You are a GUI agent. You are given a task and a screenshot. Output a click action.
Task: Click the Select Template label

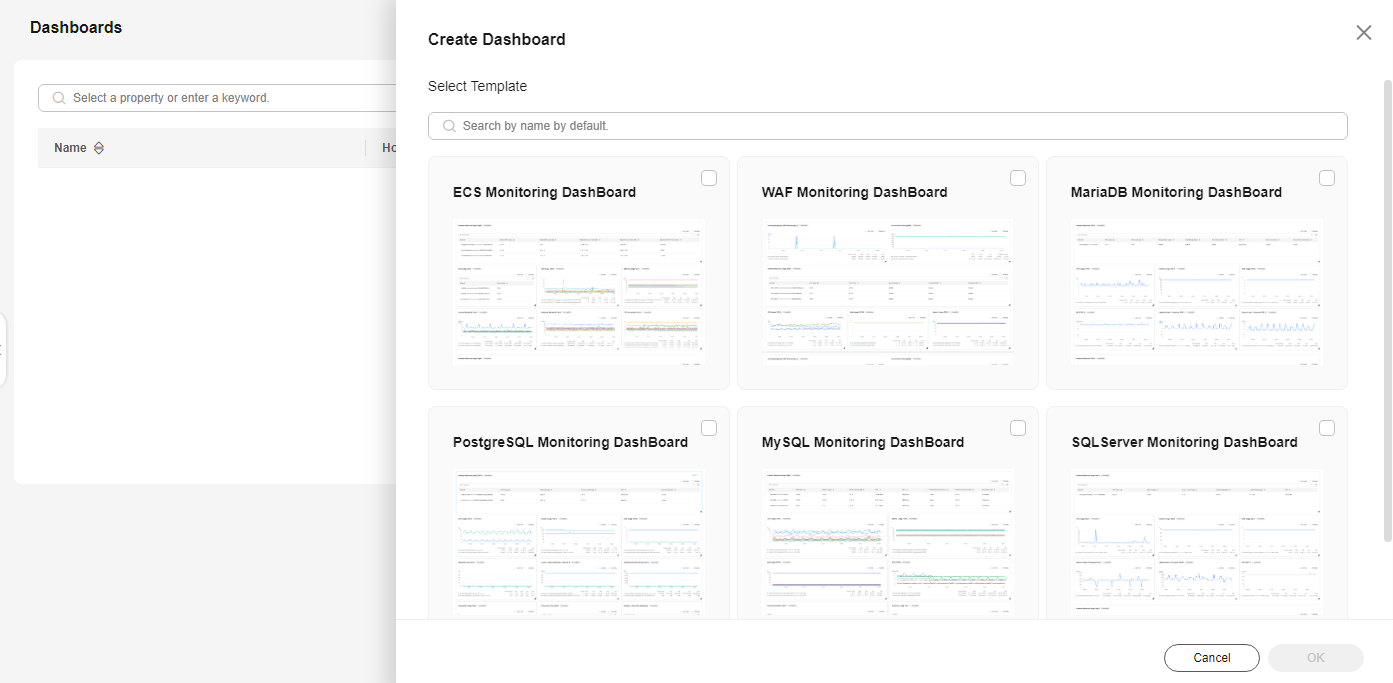[477, 86]
